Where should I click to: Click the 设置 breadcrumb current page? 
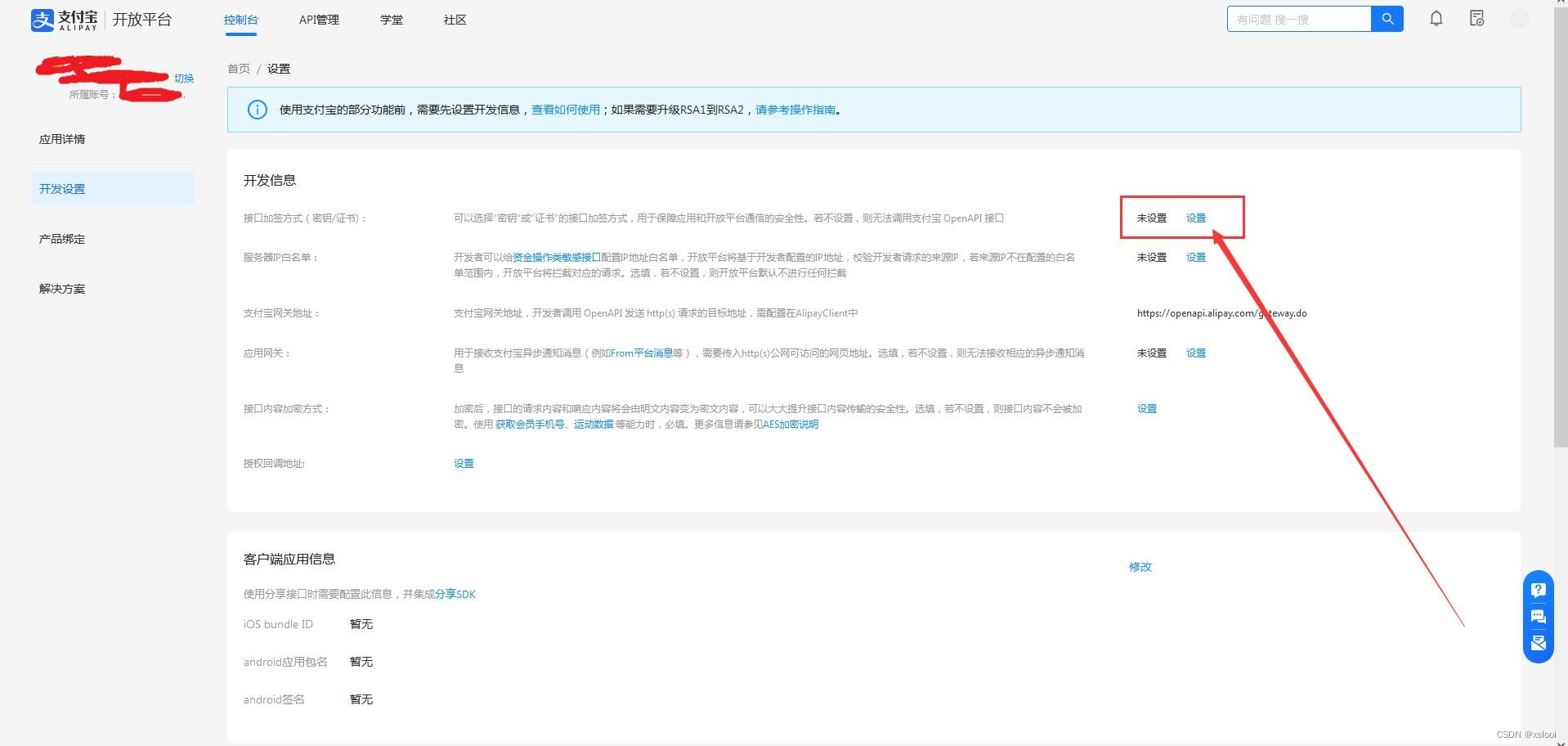point(279,69)
